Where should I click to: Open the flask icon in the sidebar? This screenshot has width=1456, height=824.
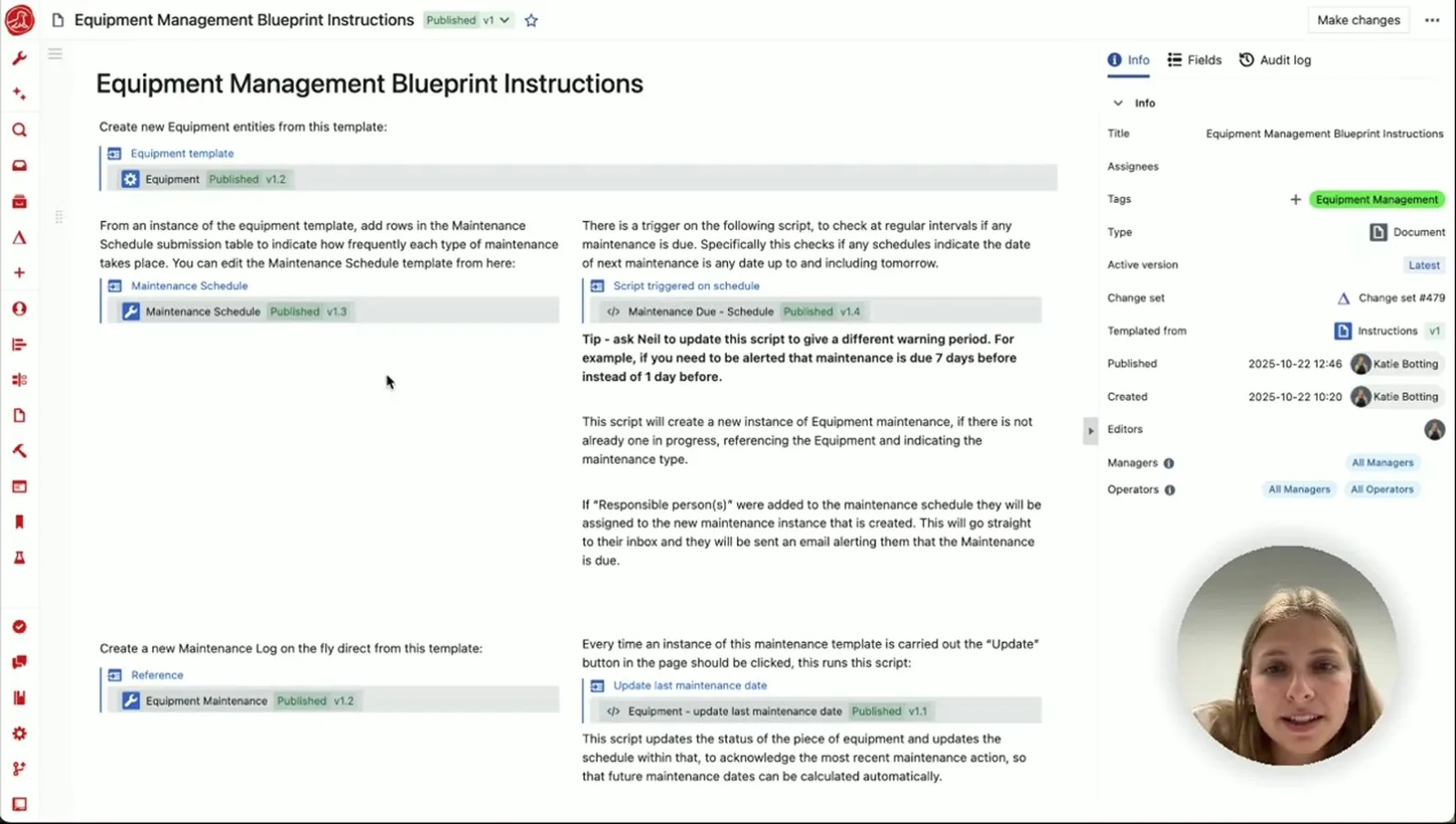19,558
